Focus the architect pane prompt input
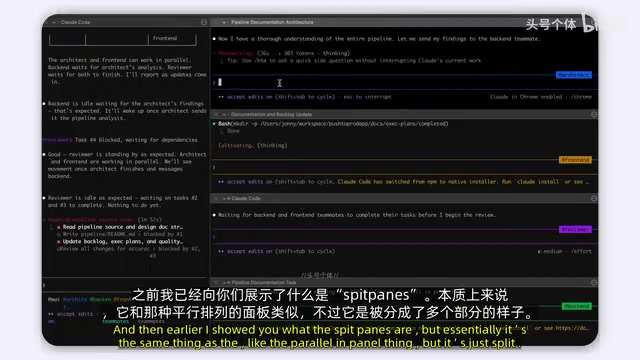This screenshot has width=640, height=360. coord(404,82)
